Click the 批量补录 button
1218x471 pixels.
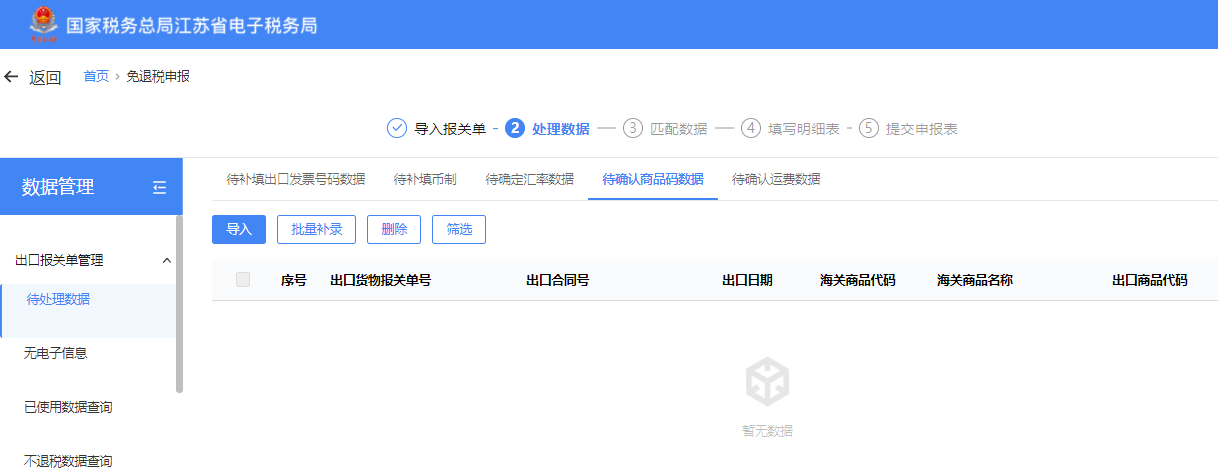coord(316,229)
